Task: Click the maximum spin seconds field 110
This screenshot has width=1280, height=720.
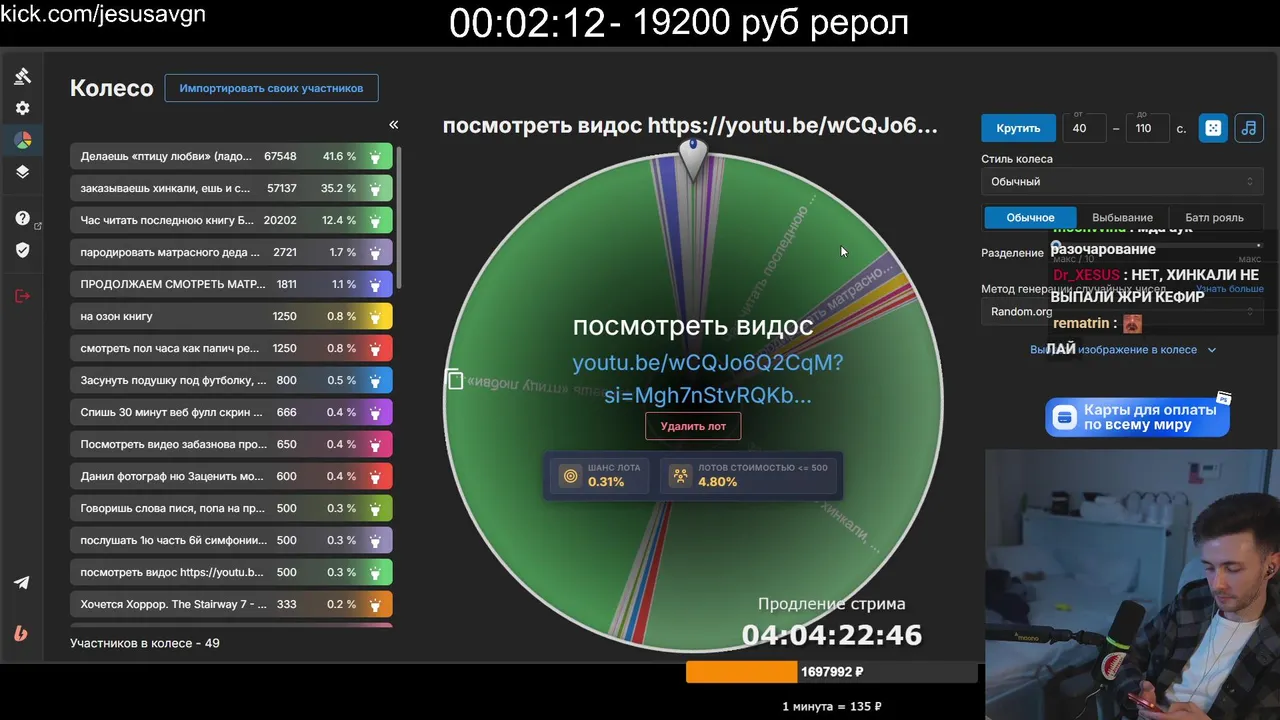Action: 1147,128
